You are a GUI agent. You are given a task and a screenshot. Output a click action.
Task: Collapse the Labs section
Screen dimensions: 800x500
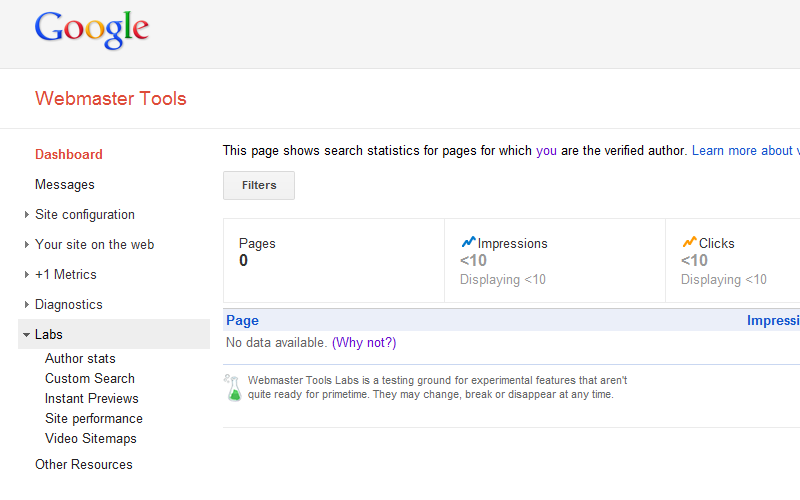click(48, 335)
